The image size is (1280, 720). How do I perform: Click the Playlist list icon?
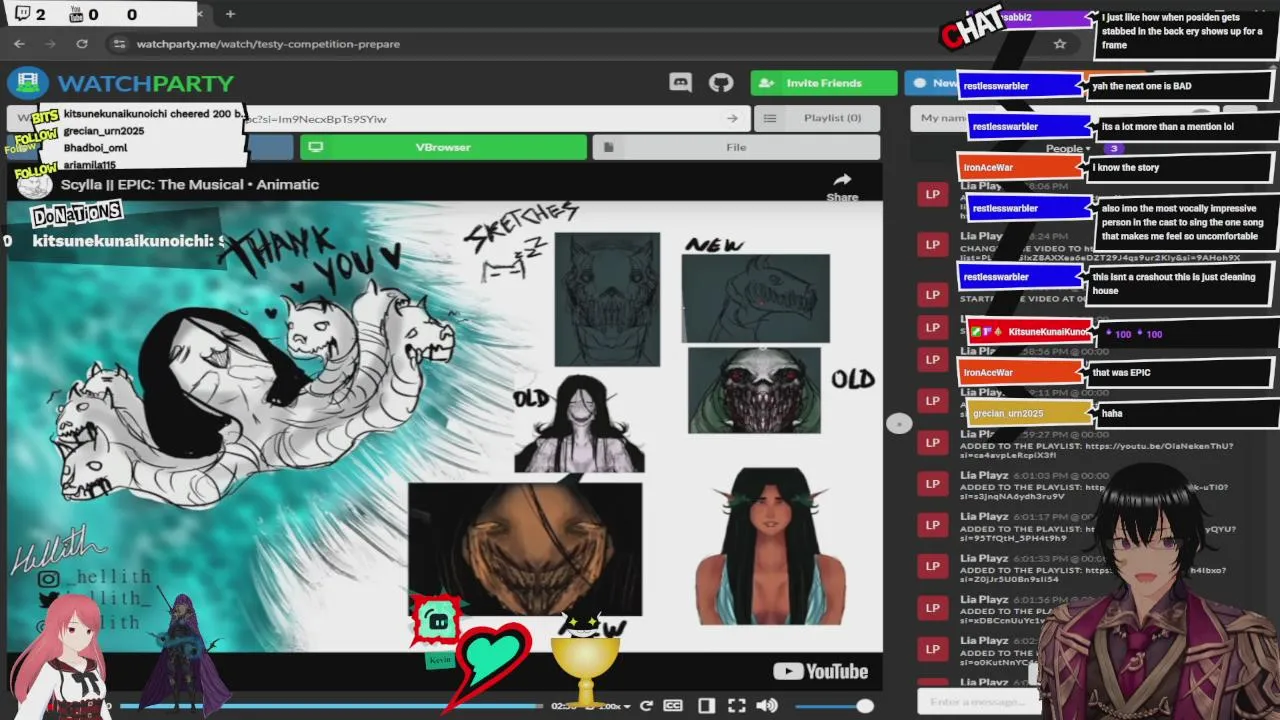770,118
